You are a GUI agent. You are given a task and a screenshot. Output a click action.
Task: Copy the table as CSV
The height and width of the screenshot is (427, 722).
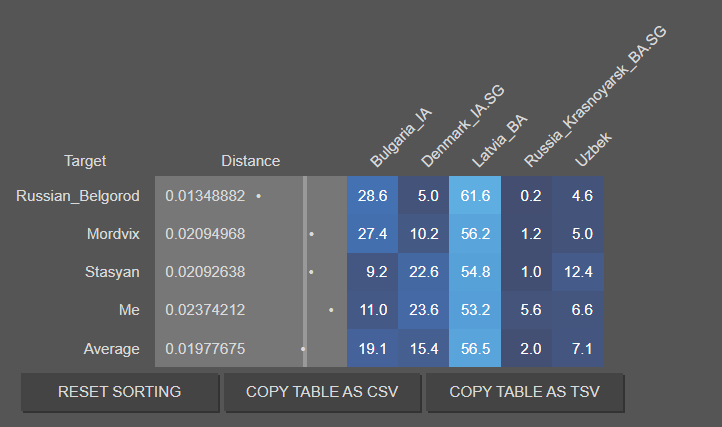(322, 392)
